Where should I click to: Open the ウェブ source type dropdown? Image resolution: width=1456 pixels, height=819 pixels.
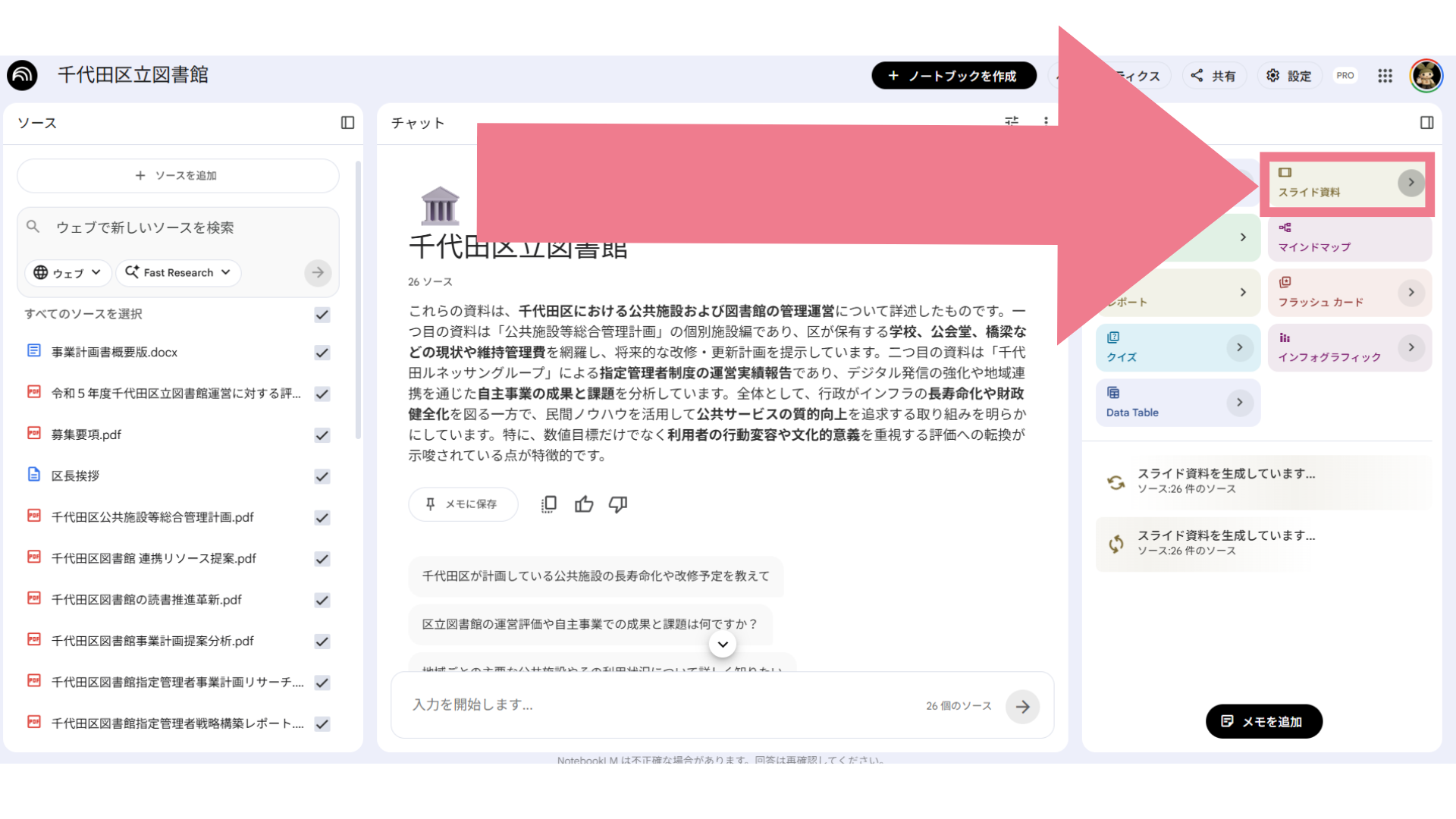click(x=68, y=273)
